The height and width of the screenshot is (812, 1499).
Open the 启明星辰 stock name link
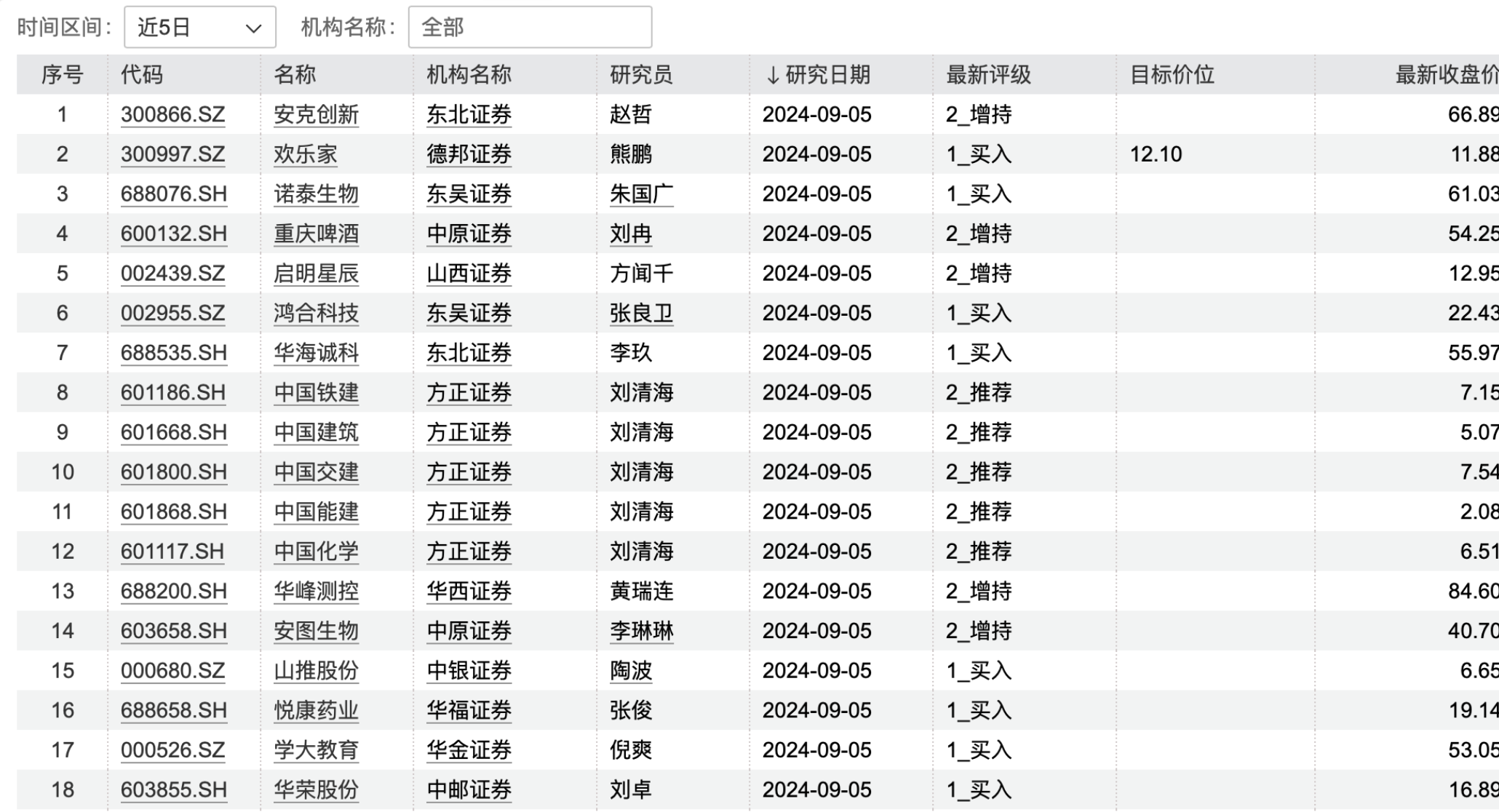point(316,274)
